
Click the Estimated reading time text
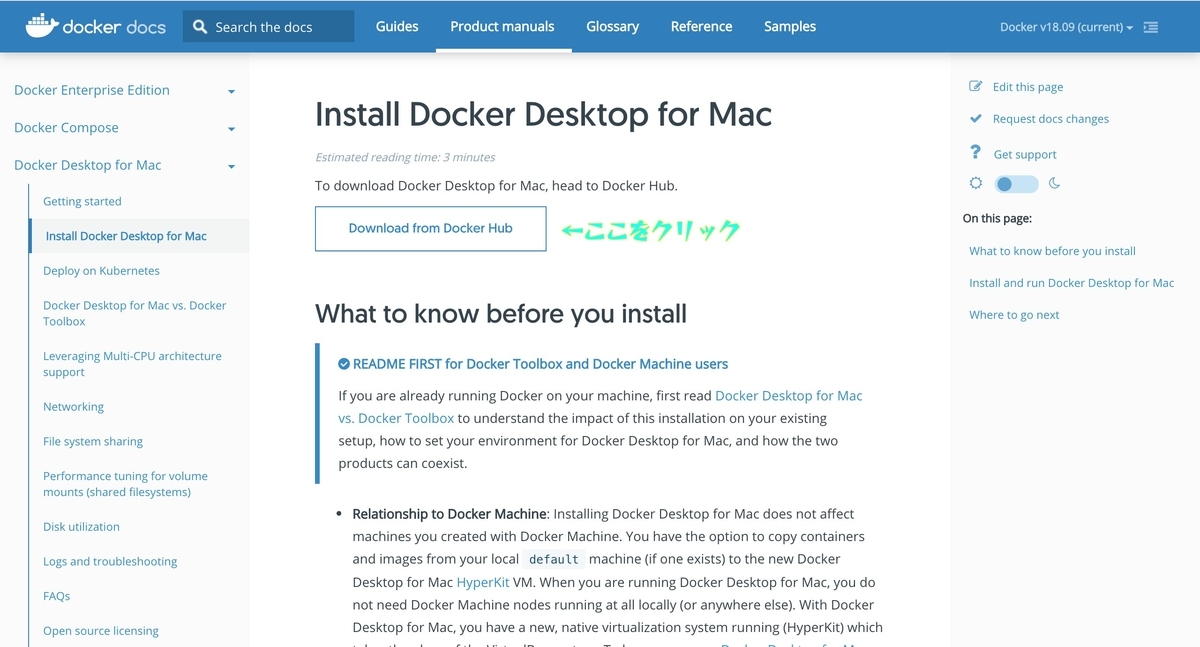pos(405,157)
